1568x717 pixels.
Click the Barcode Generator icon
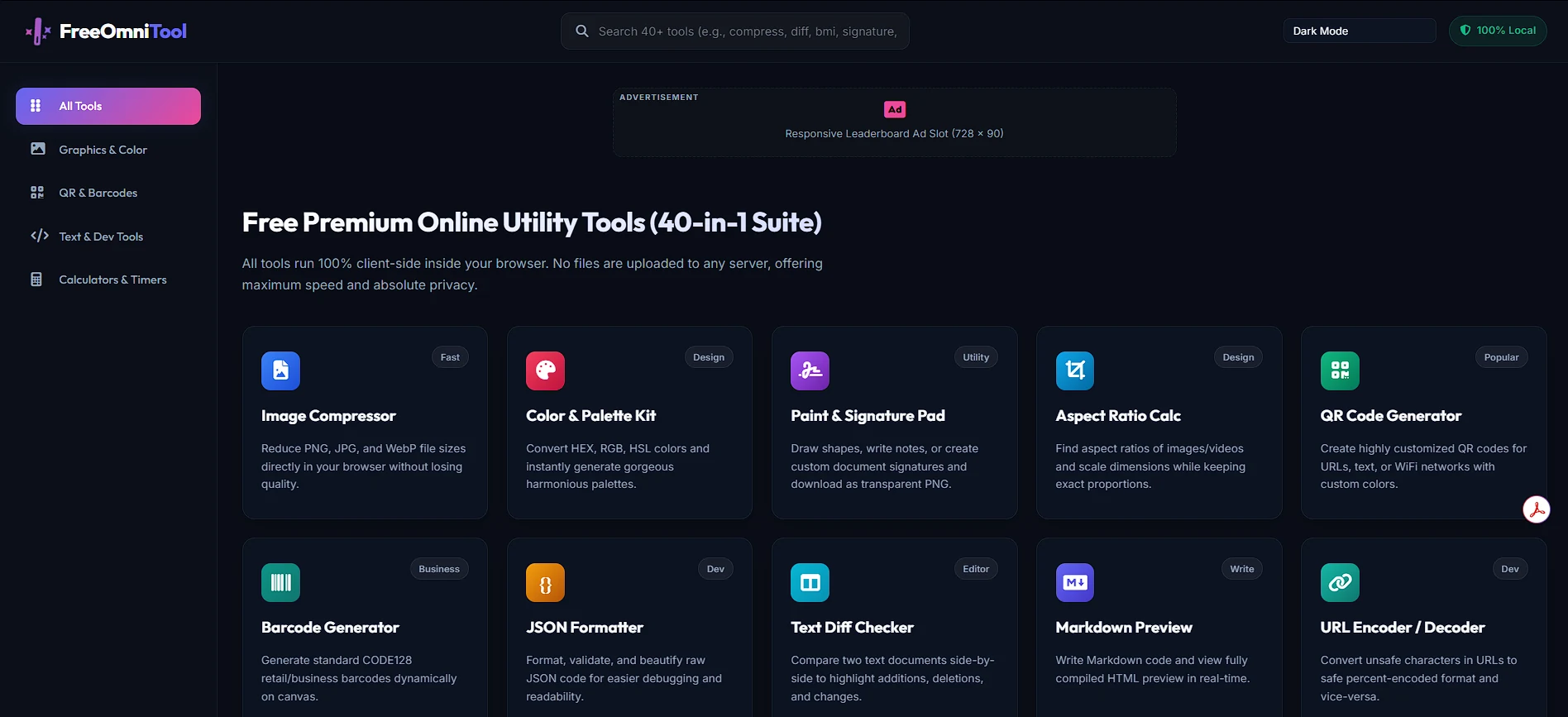(x=280, y=582)
